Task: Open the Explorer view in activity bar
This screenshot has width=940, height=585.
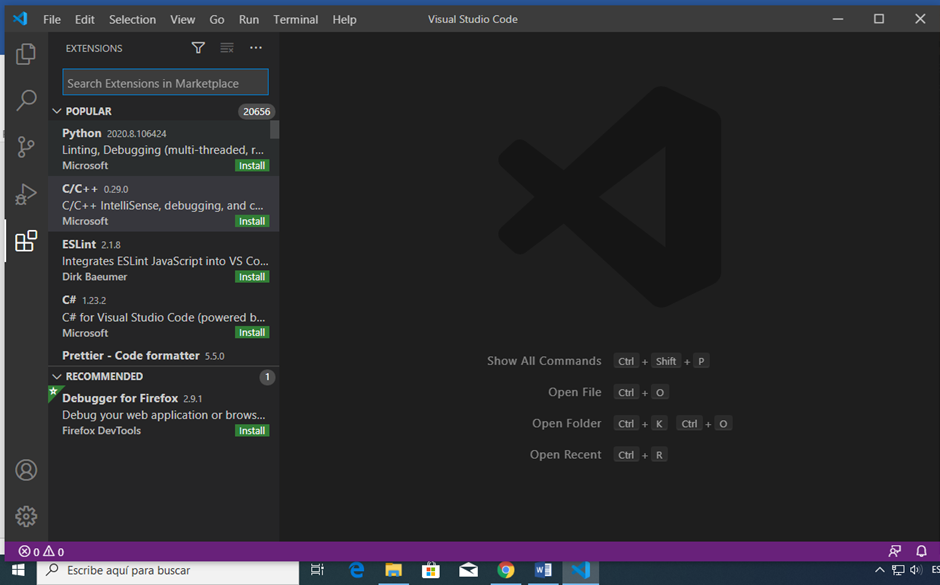Action: click(26, 54)
